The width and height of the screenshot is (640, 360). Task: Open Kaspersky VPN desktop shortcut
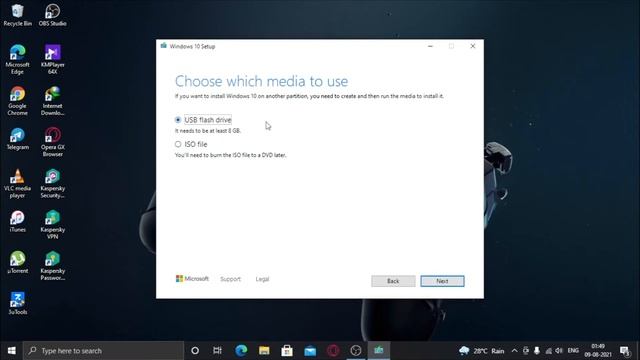pos(53,224)
